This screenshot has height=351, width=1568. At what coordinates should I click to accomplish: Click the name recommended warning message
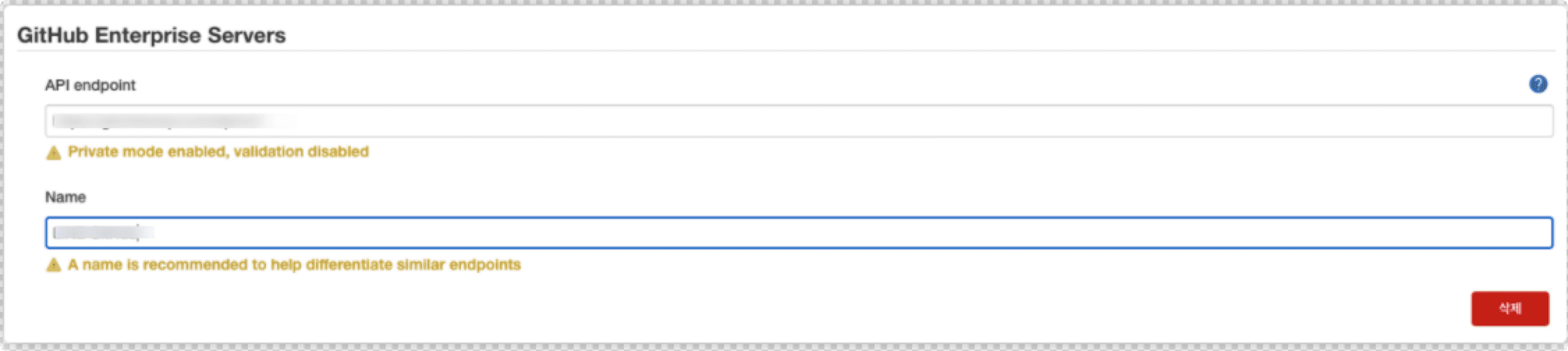pyautogui.click(x=294, y=265)
